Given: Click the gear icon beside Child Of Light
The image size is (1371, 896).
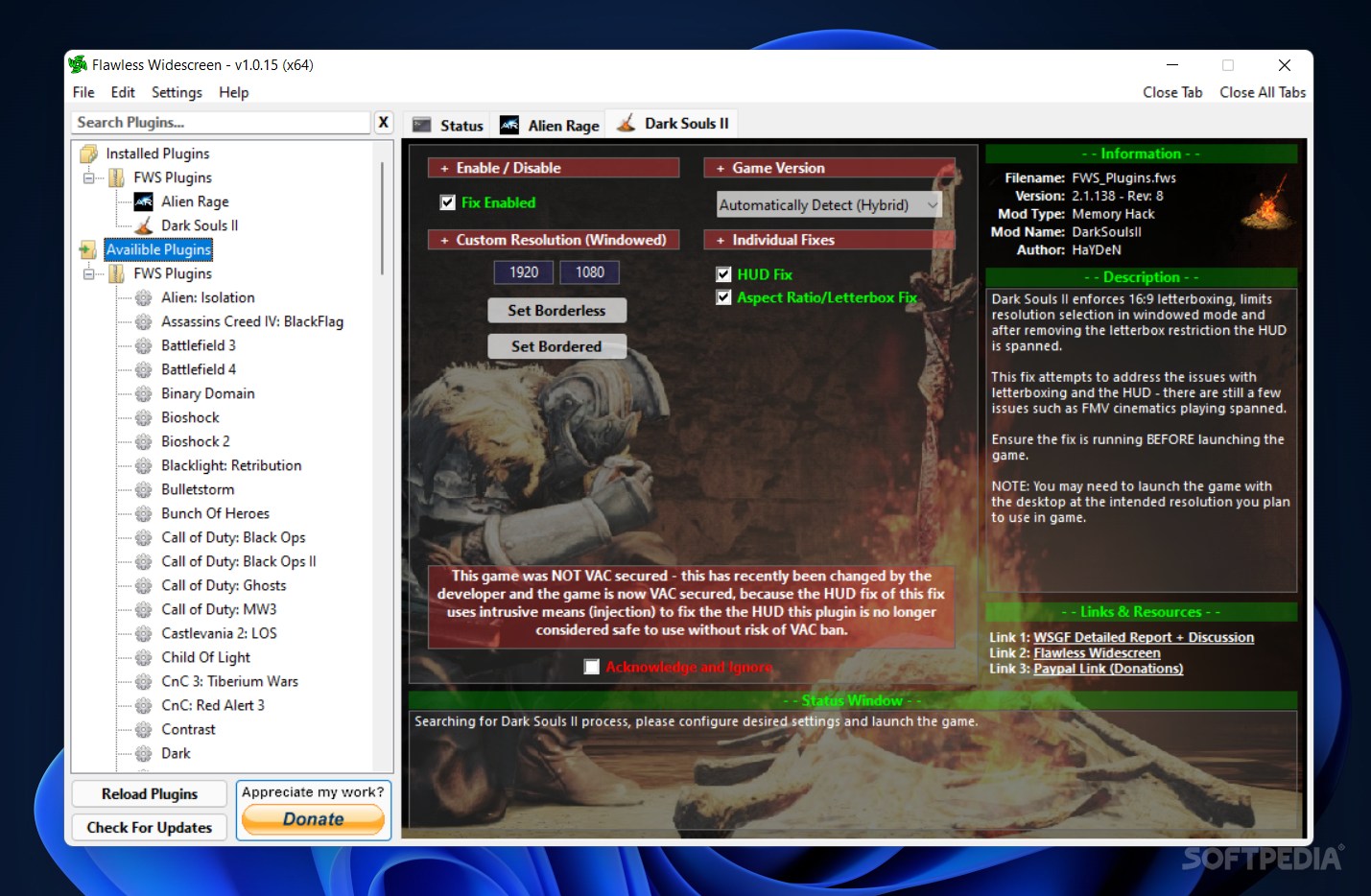Looking at the screenshot, I should click(x=143, y=657).
